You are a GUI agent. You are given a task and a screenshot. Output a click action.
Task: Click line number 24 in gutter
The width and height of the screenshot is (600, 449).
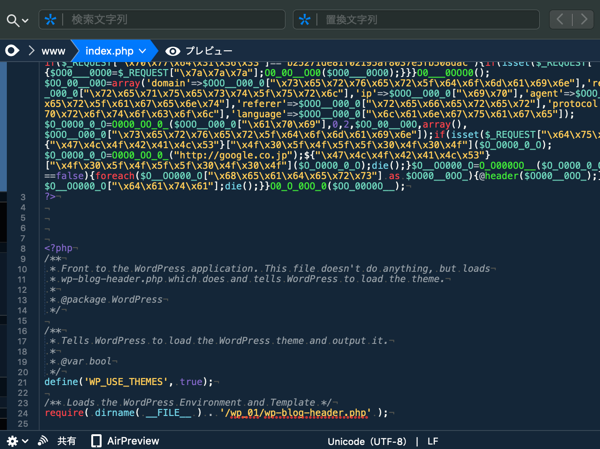[x=22, y=413]
